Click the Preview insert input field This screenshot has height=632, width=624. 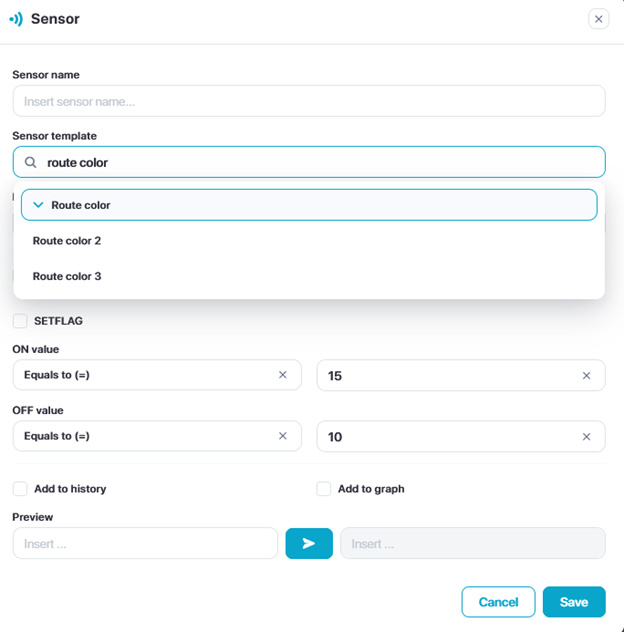pyautogui.click(x=145, y=543)
